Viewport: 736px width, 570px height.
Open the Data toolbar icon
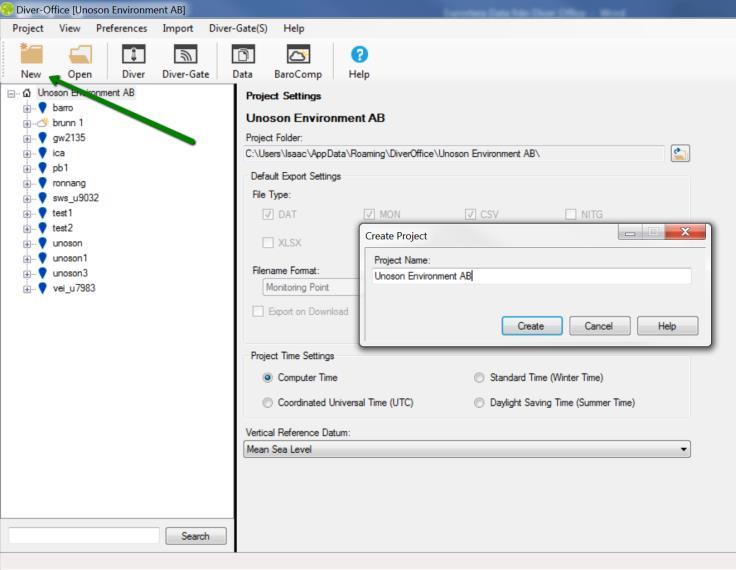point(243,54)
